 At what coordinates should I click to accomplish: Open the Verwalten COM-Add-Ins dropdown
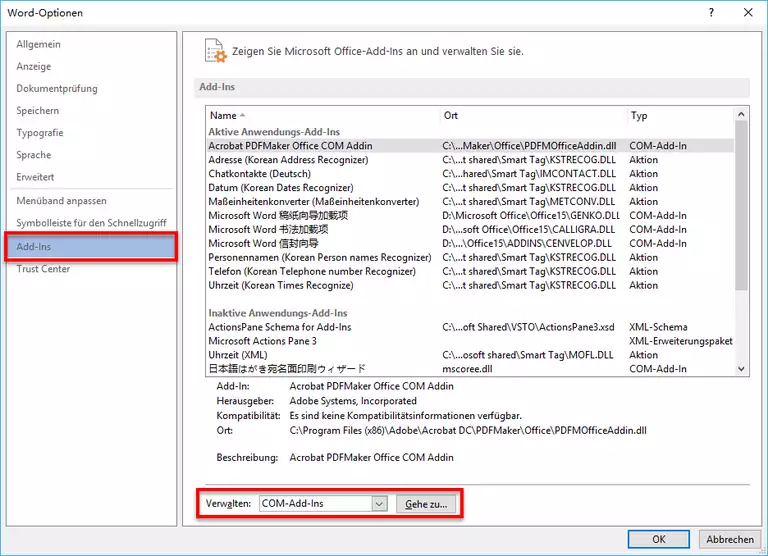[378, 504]
